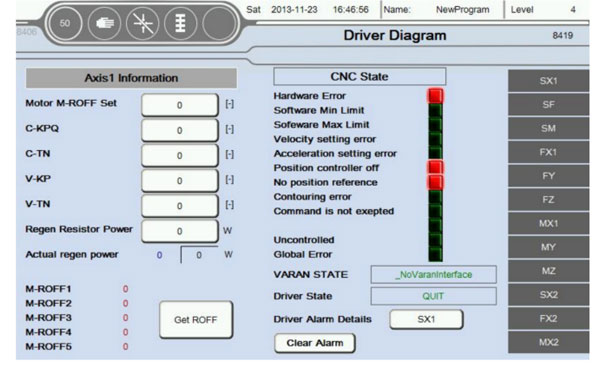Click the _NoVaranInterface VARAN STATE field

pyautogui.click(x=434, y=274)
